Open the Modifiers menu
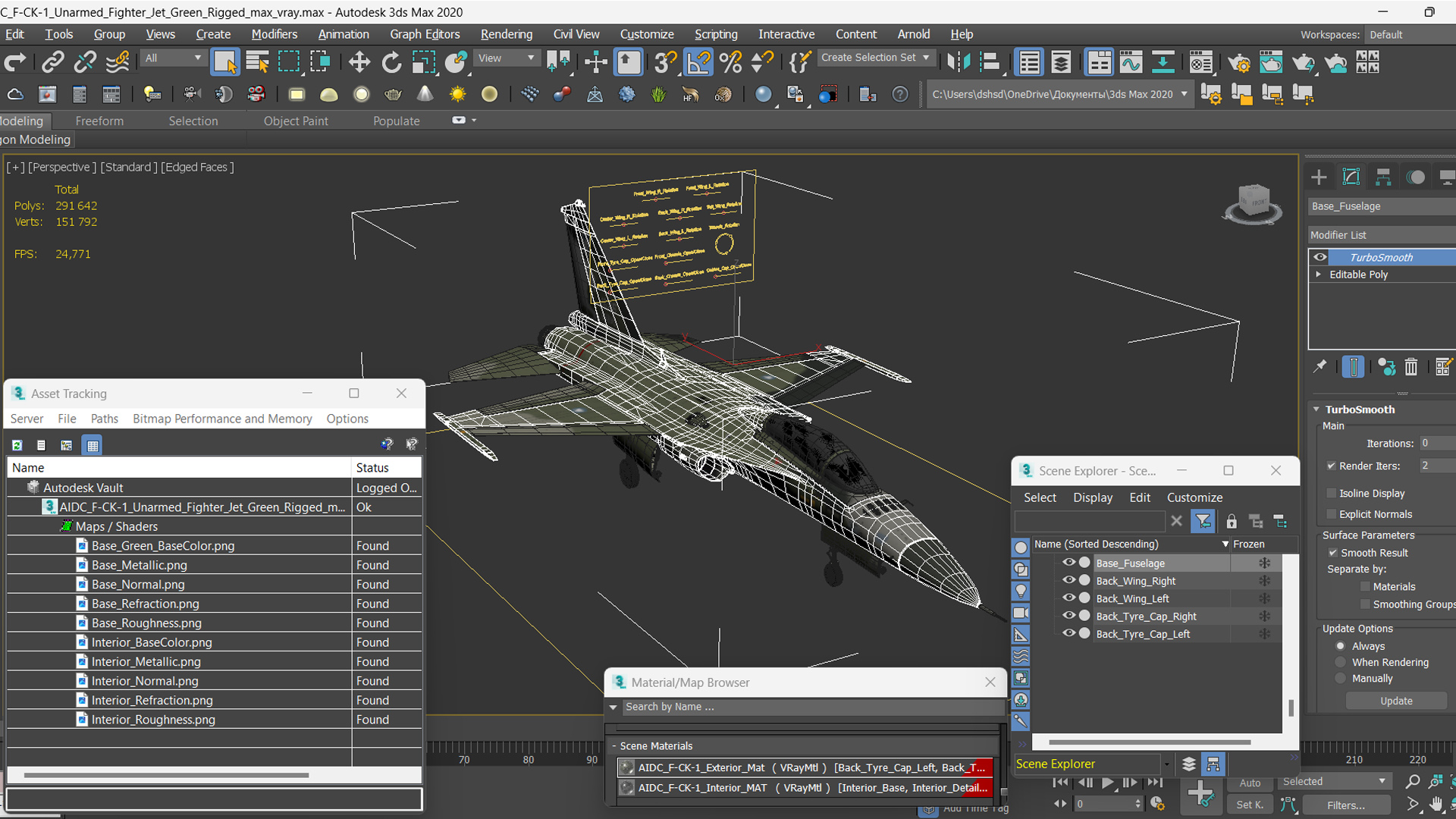This screenshot has height=819, width=1456. (x=274, y=34)
